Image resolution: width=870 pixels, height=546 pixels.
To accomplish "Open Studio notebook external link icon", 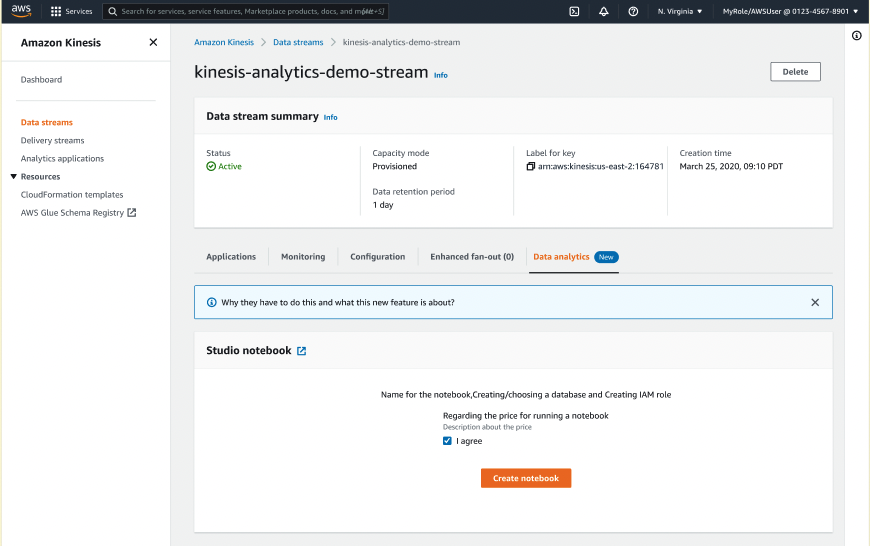I will [x=301, y=351].
